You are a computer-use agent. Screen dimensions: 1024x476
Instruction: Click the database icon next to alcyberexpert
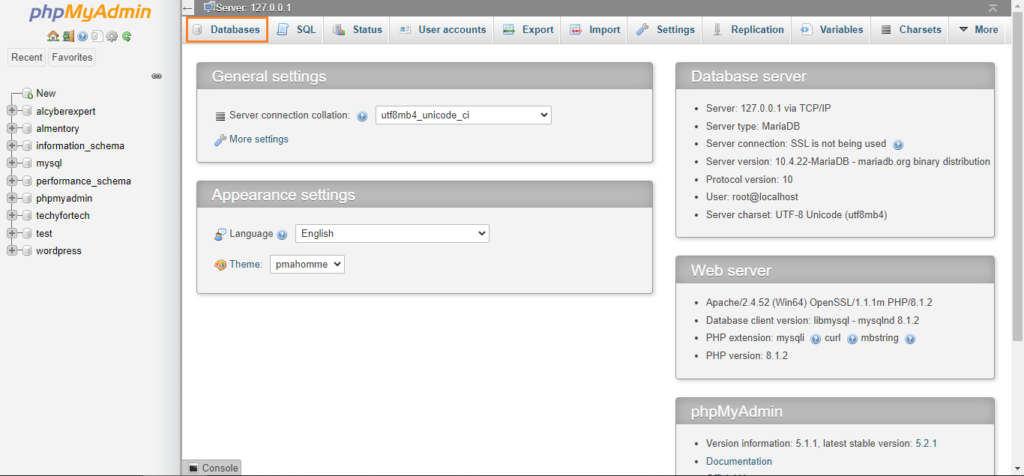coord(27,111)
